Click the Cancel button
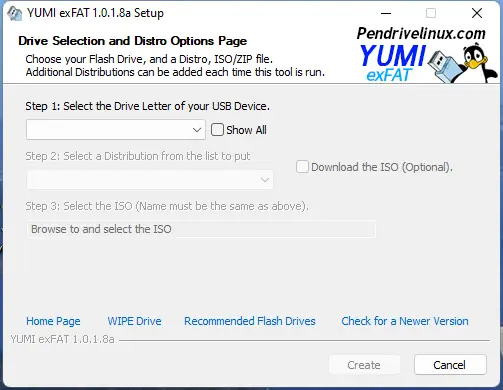This screenshot has height=390, width=503. click(x=450, y=365)
